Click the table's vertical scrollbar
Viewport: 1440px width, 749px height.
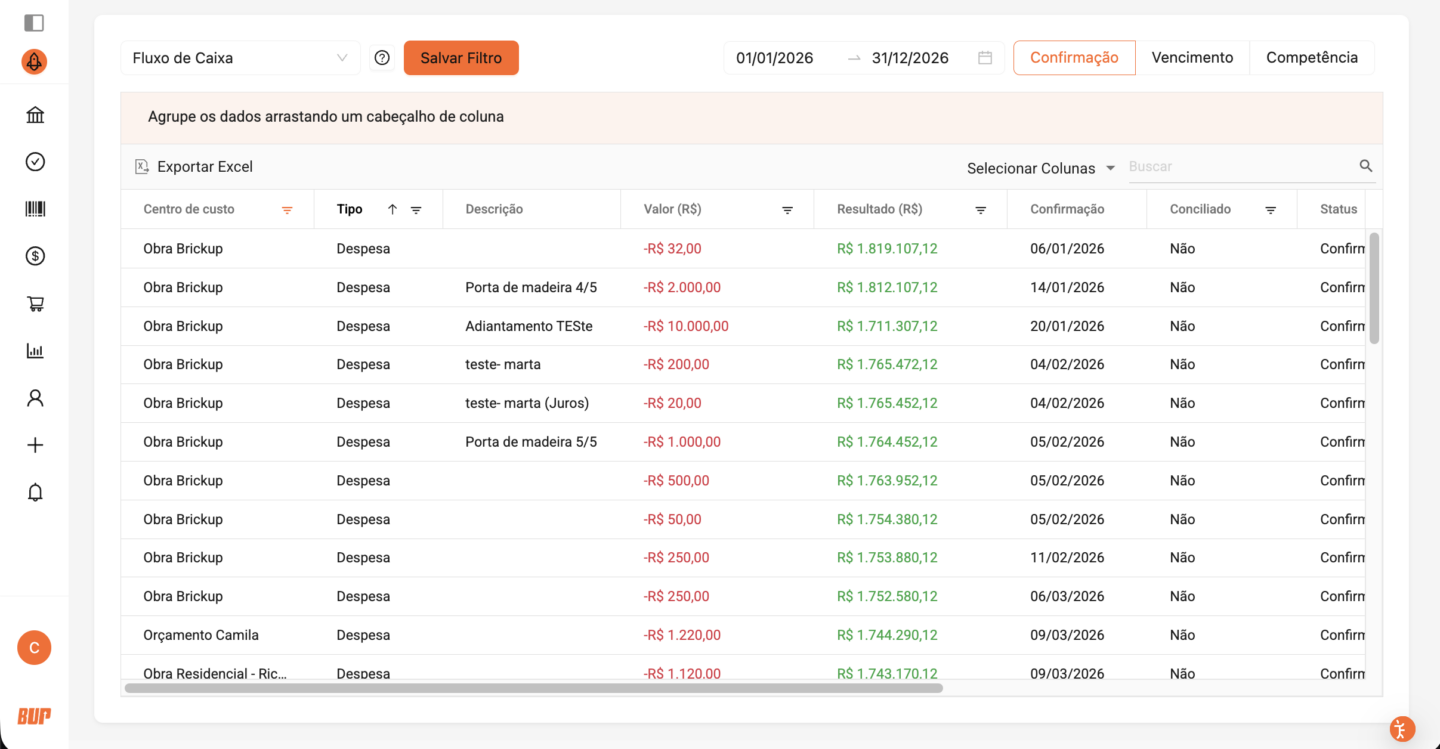pos(1374,288)
